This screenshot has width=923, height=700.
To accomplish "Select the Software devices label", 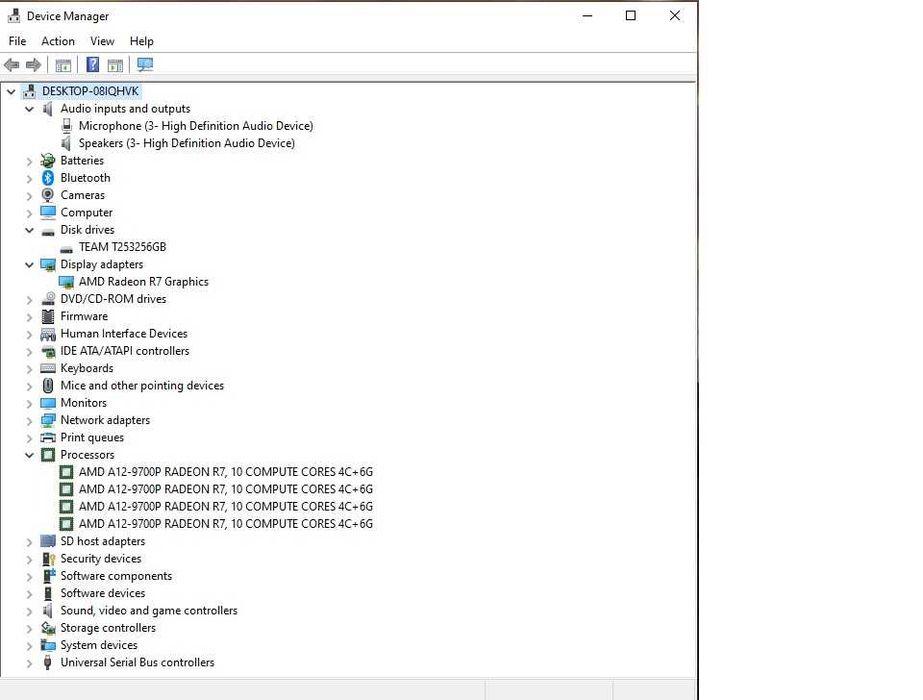I will click(102, 593).
